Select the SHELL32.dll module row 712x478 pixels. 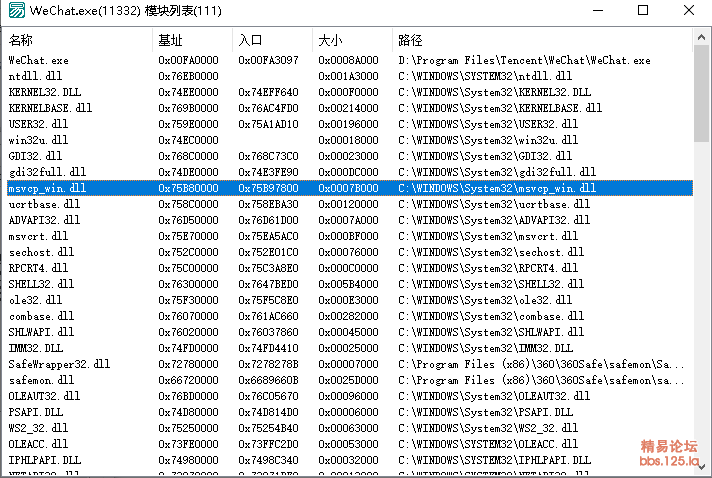pyautogui.click(x=350, y=284)
